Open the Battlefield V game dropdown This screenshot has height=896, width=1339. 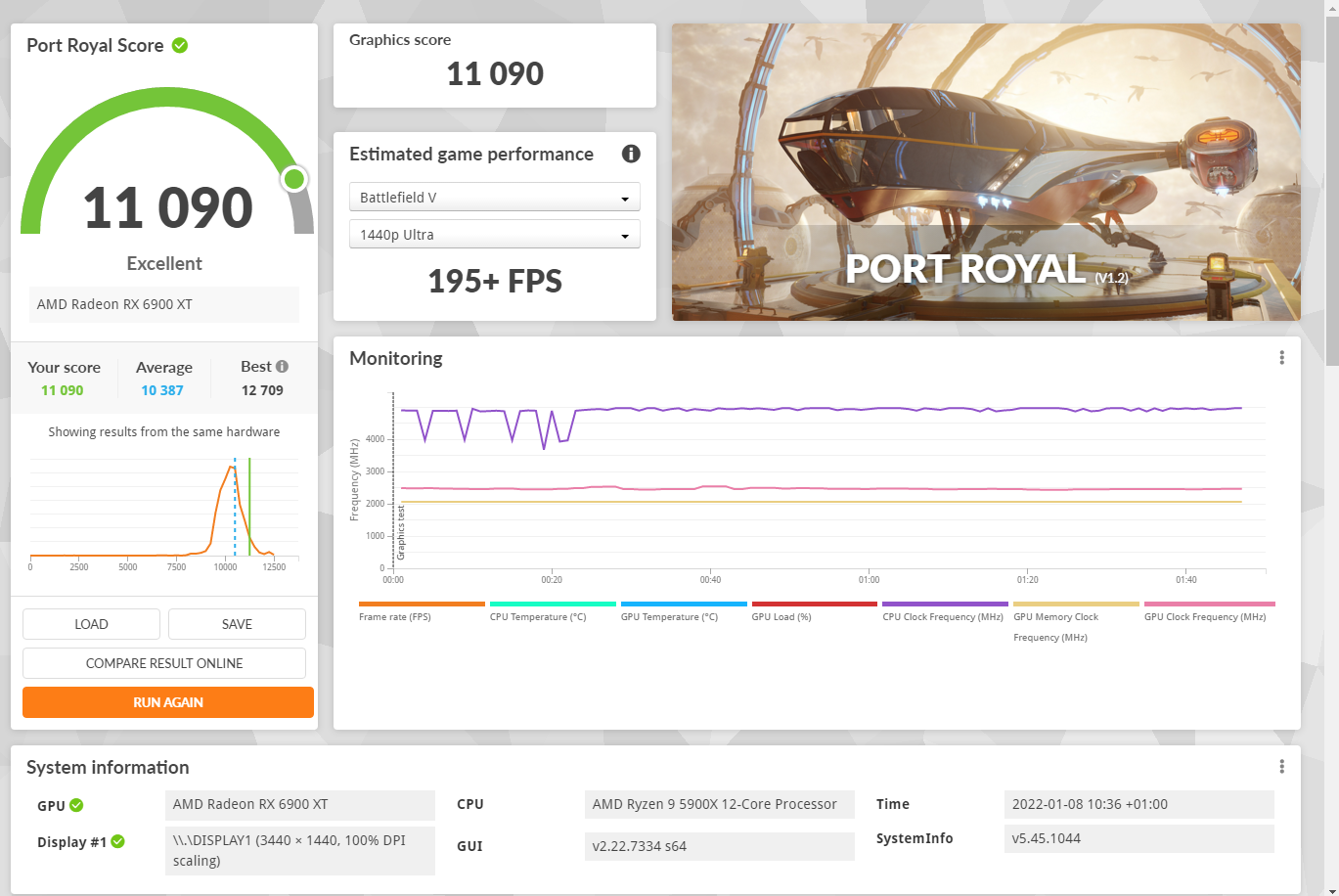click(x=495, y=197)
